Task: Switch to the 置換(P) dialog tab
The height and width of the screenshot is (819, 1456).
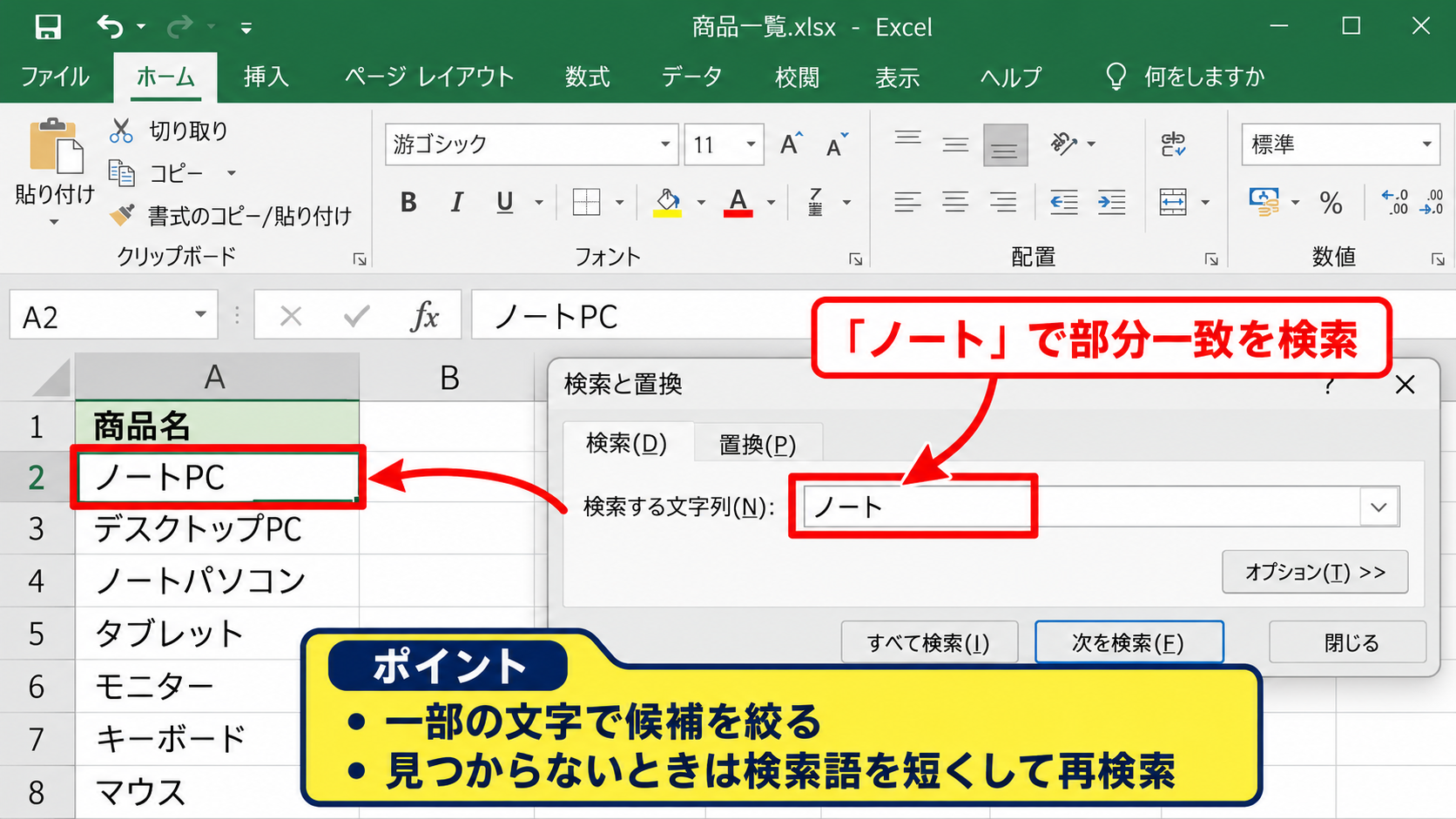Action: [757, 445]
